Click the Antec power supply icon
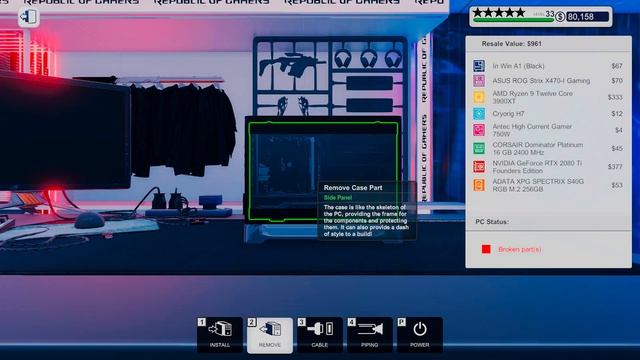Image resolution: width=640 pixels, height=360 pixels. [479, 130]
